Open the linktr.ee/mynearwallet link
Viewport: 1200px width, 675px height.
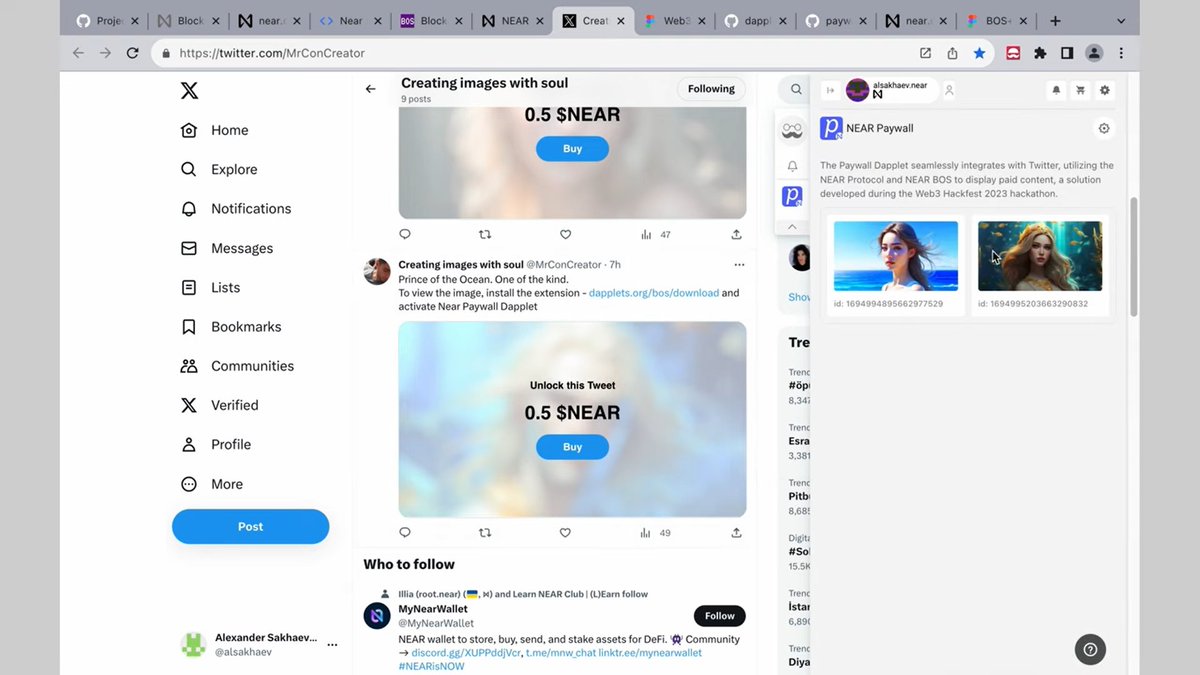(650, 653)
